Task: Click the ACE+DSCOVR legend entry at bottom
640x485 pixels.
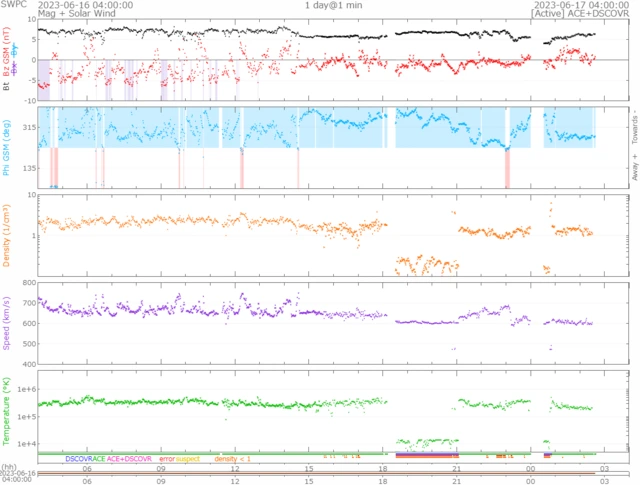Action: click(x=130, y=459)
